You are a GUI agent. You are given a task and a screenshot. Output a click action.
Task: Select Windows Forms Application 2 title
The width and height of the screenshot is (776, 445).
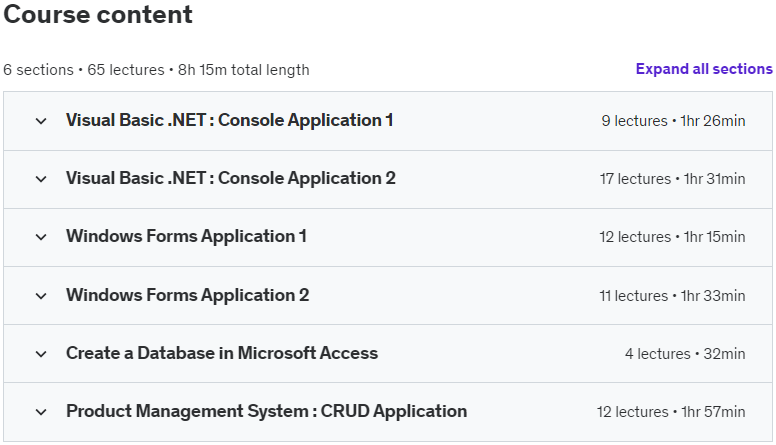(188, 296)
